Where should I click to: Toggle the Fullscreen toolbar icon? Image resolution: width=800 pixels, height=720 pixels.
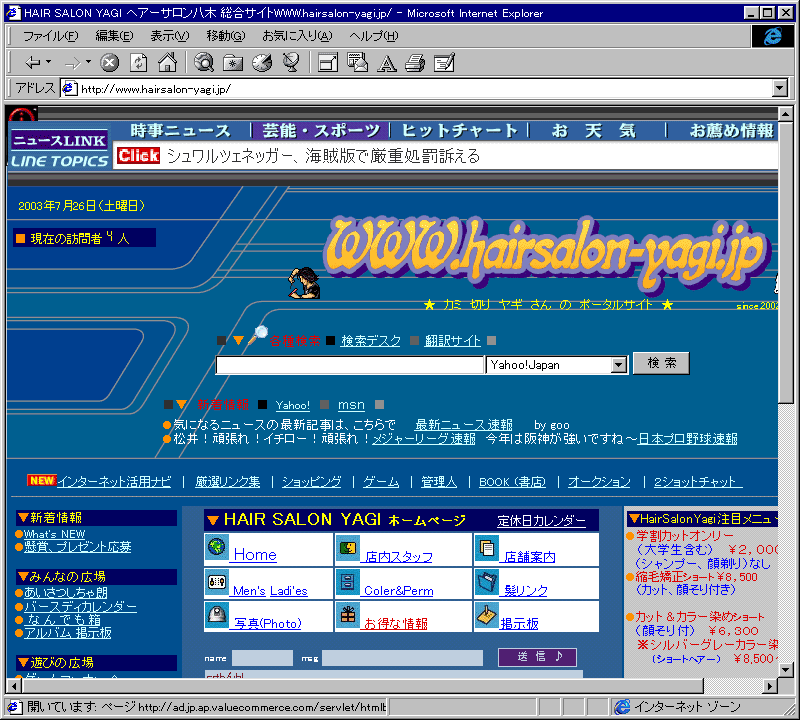pyautogui.click(x=328, y=63)
